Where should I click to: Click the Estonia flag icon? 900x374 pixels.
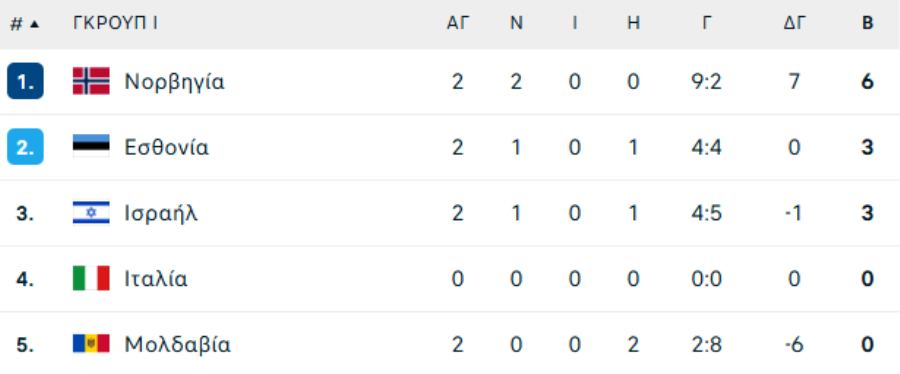pos(91,147)
